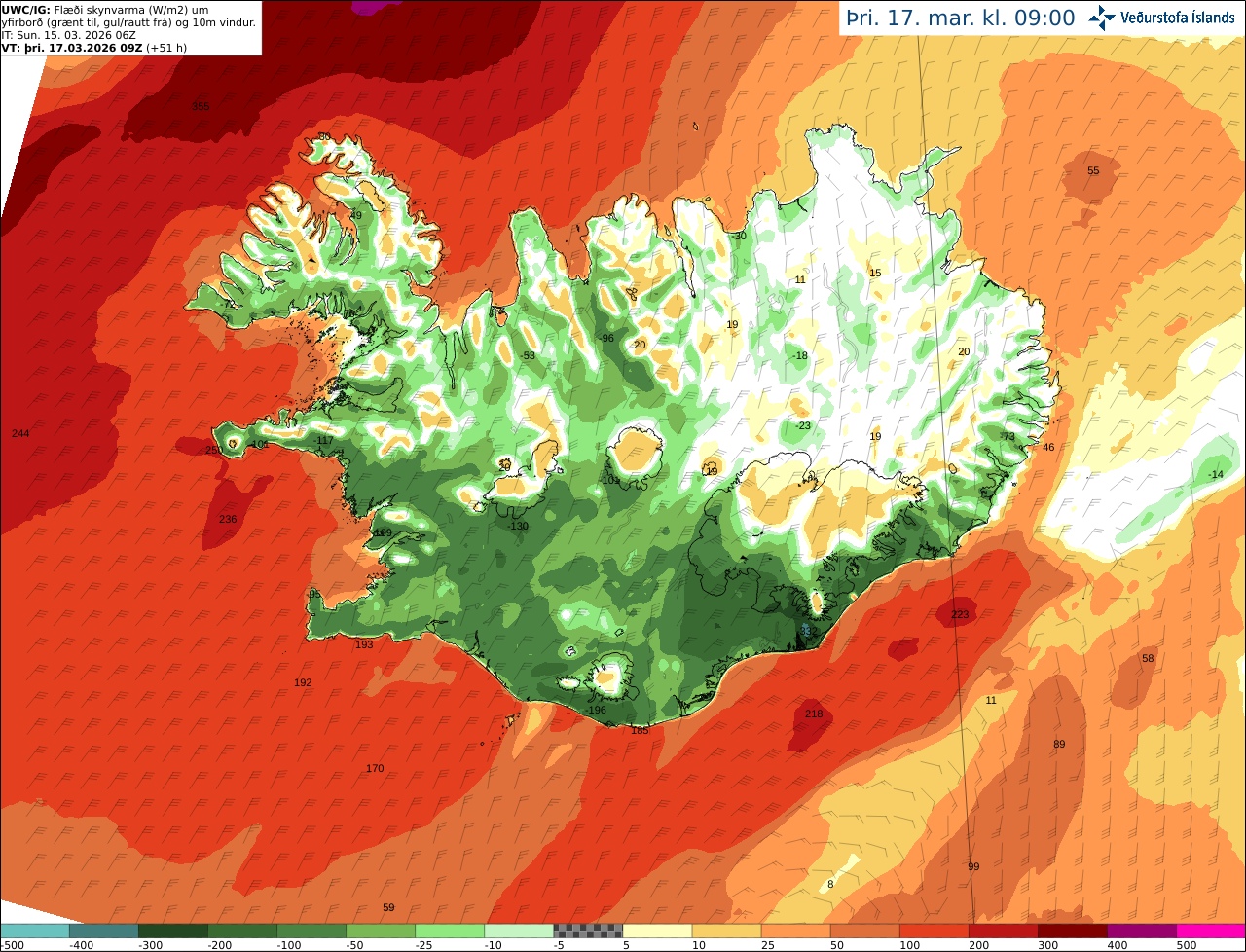Viewport: 1246px width, 952px height.
Task: Click the '500' label at legend's right end
Action: pyautogui.click(x=1187, y=945)
